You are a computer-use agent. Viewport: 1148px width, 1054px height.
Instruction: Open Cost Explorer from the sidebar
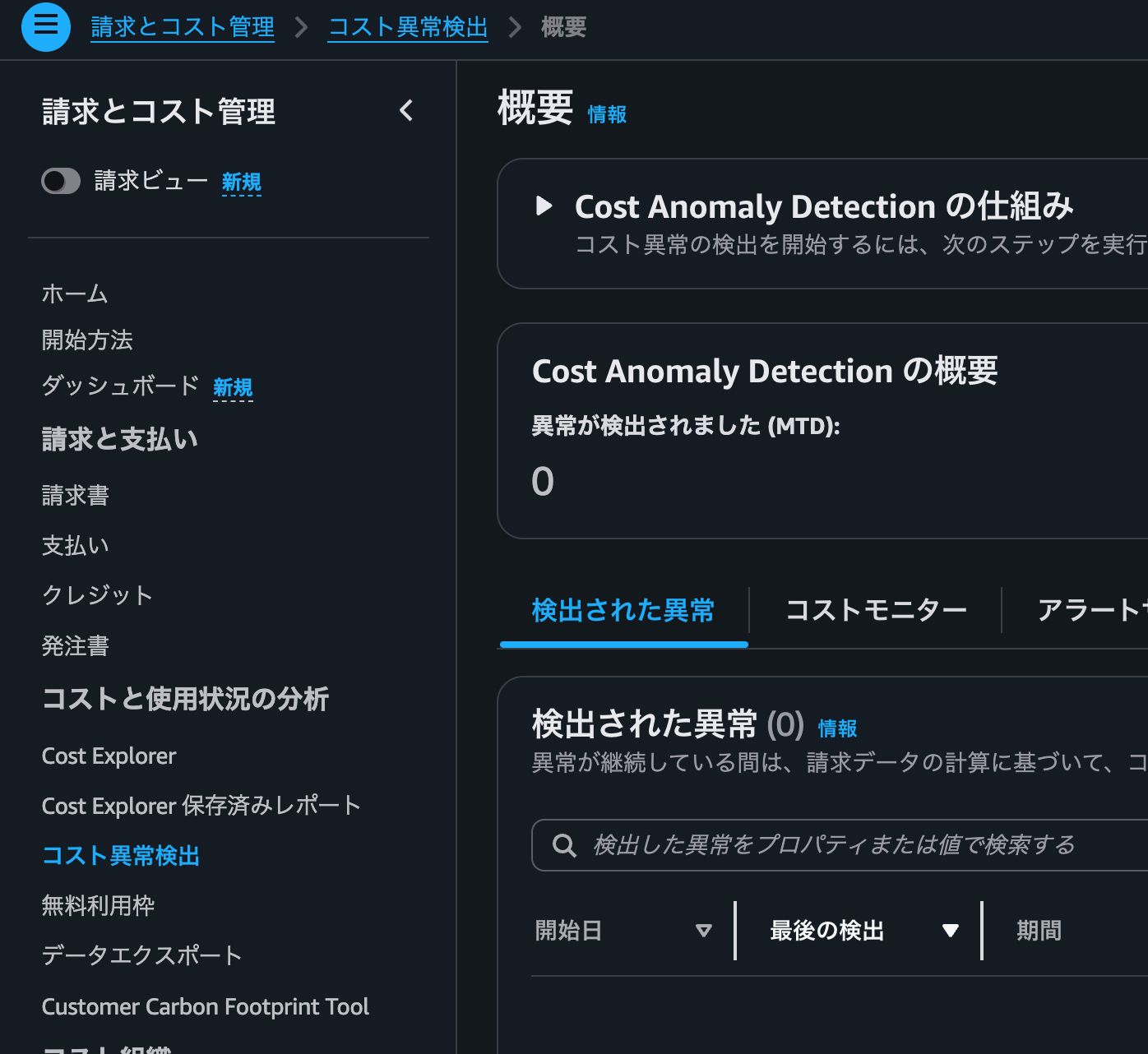click(109, 756)
